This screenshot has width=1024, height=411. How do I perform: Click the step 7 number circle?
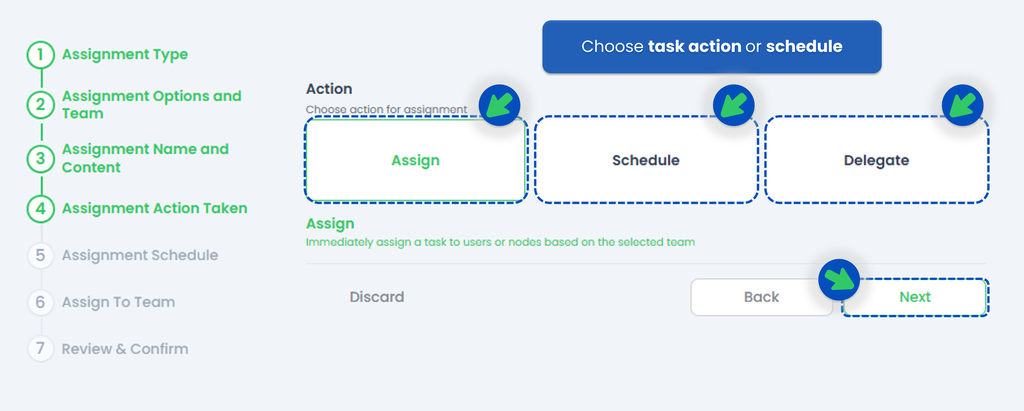click(x=40, y=349)
